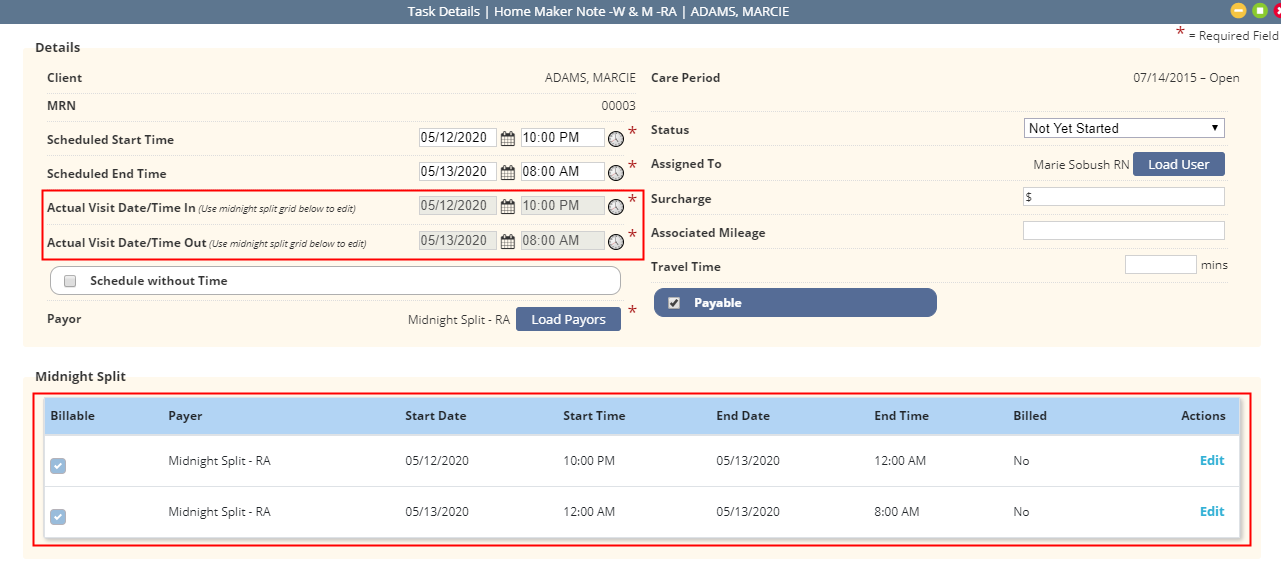Enable the Schedule without Time checkbox
The width and height of the screenshot is (1281, 561).
(x=70, y=281)
